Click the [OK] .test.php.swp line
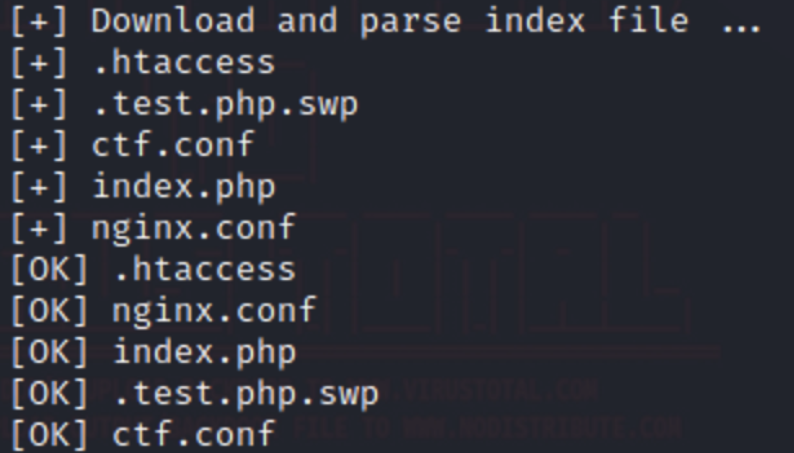The height and width of the screenshot is (453, 794). pos(194,394)
